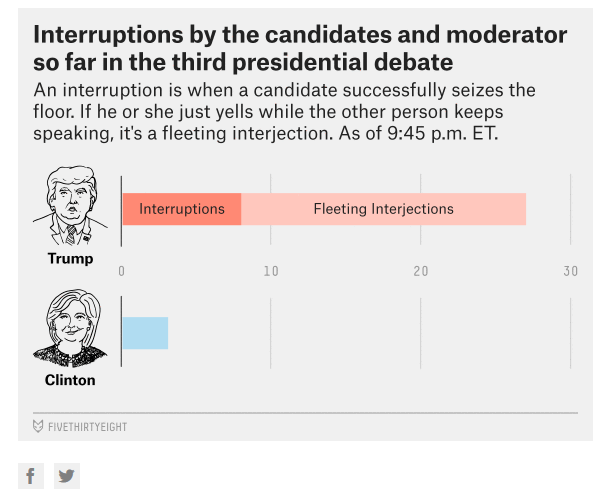Click the Facebook share icon
The width and height of the screenshot is (602, 499).
[x=31, y=476]
